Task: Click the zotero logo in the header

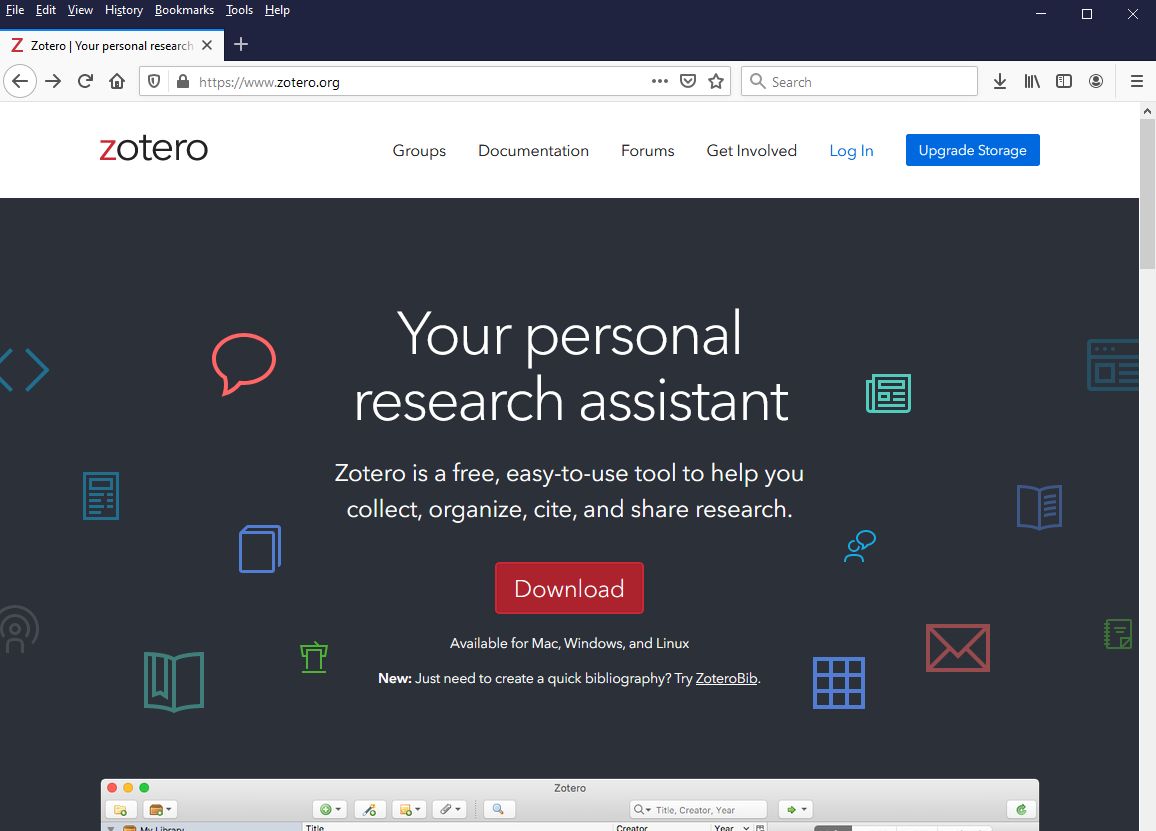Action: (153, 148)
